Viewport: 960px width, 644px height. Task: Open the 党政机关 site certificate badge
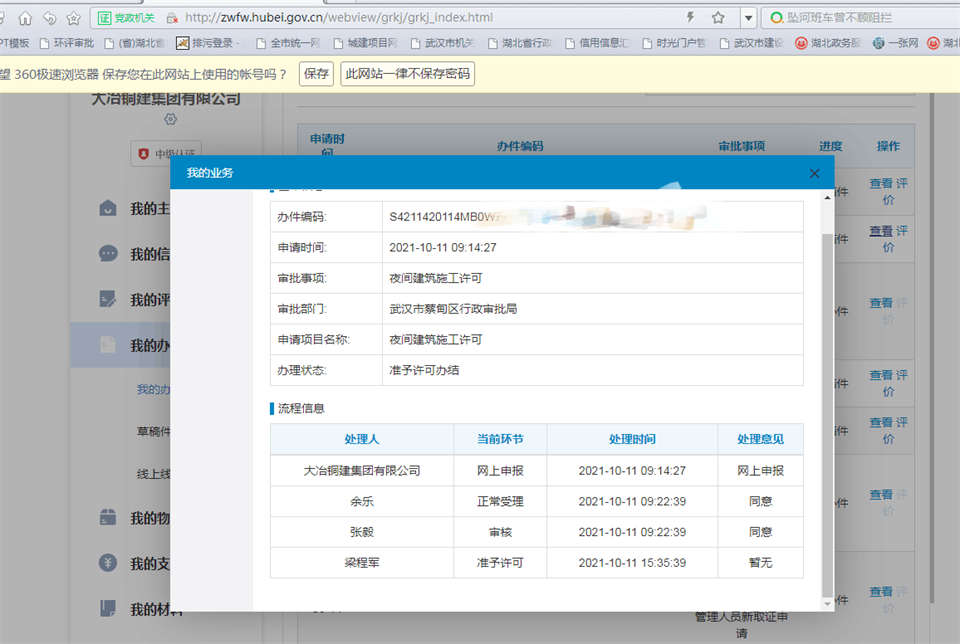(126, 18)
